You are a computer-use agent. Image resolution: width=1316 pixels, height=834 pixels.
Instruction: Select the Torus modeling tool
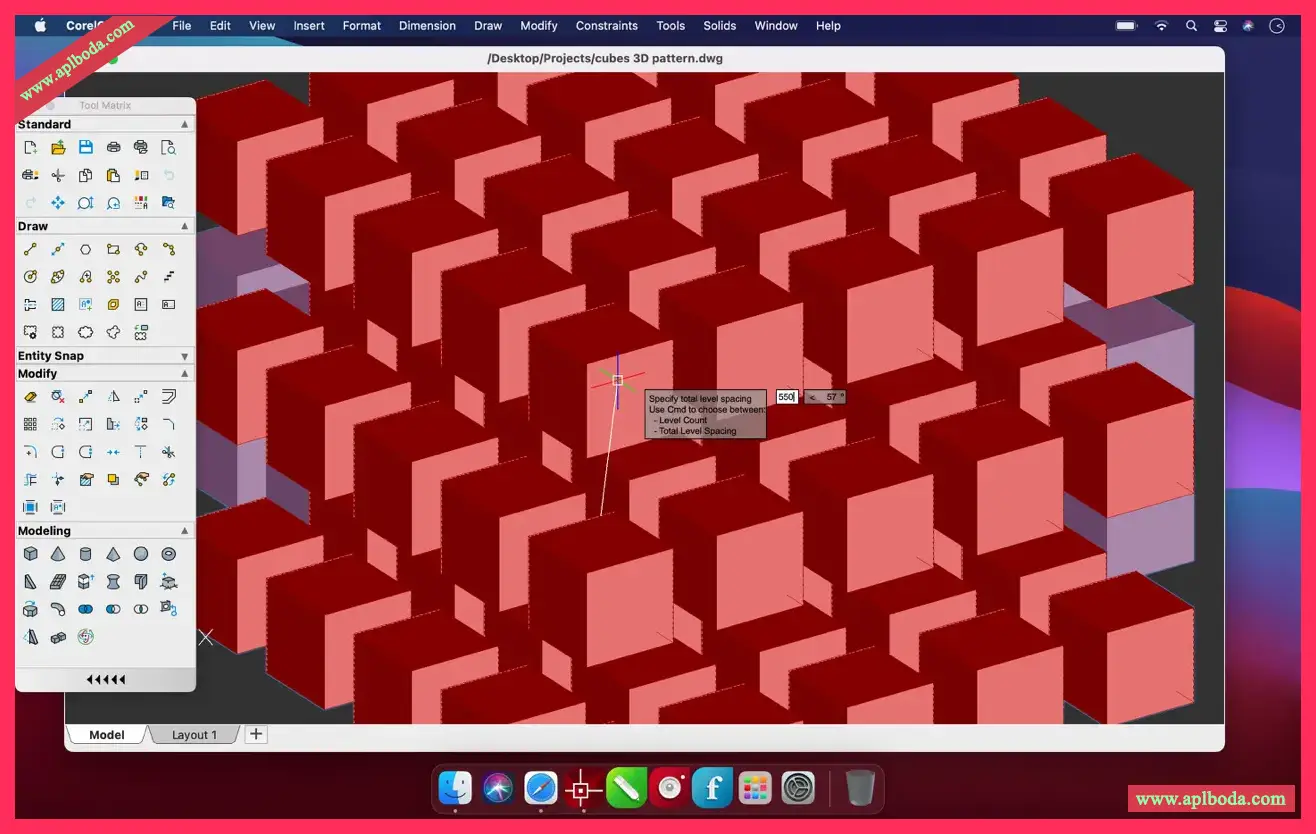169,553
